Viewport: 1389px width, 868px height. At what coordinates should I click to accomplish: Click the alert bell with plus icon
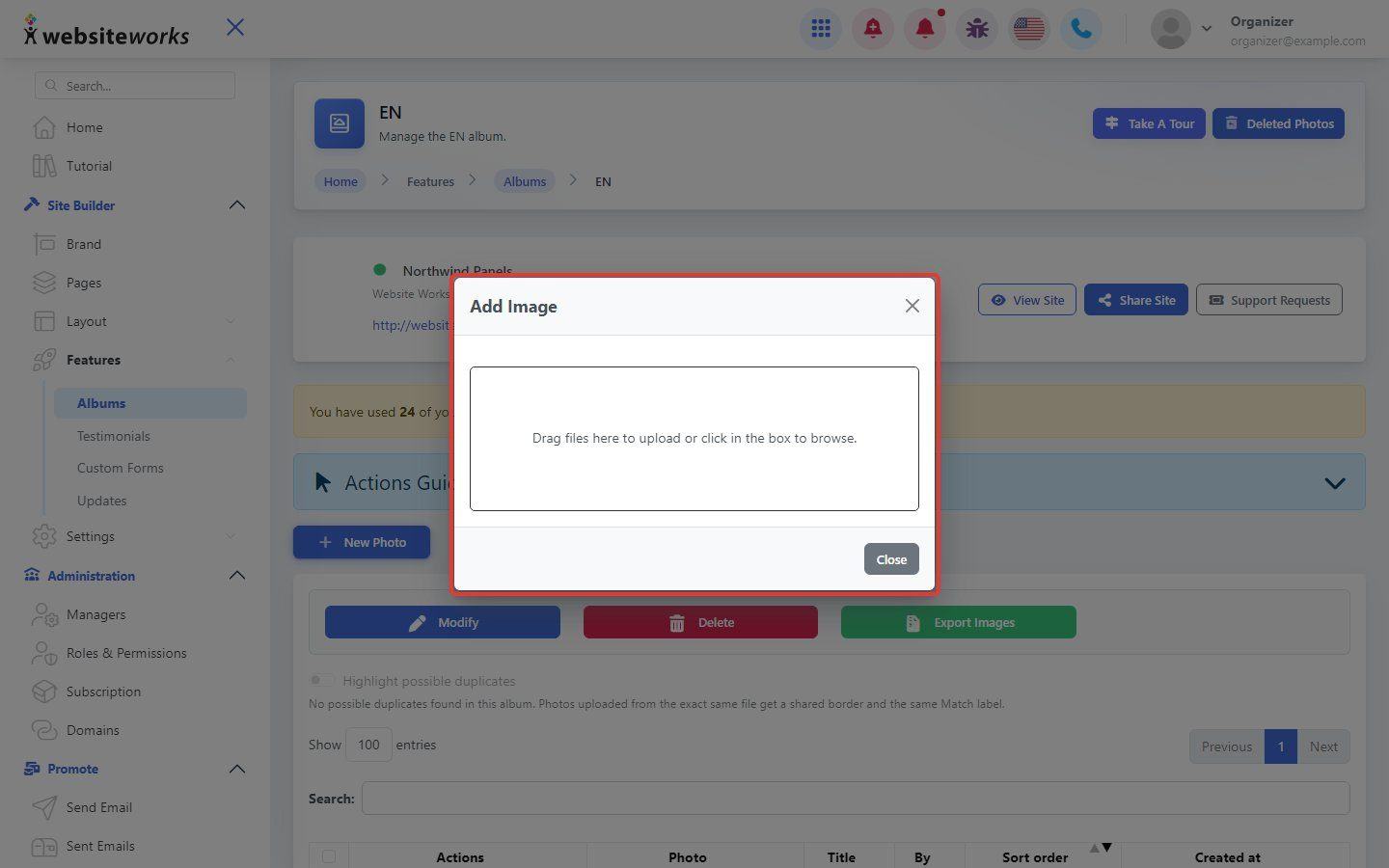(873, 29)
